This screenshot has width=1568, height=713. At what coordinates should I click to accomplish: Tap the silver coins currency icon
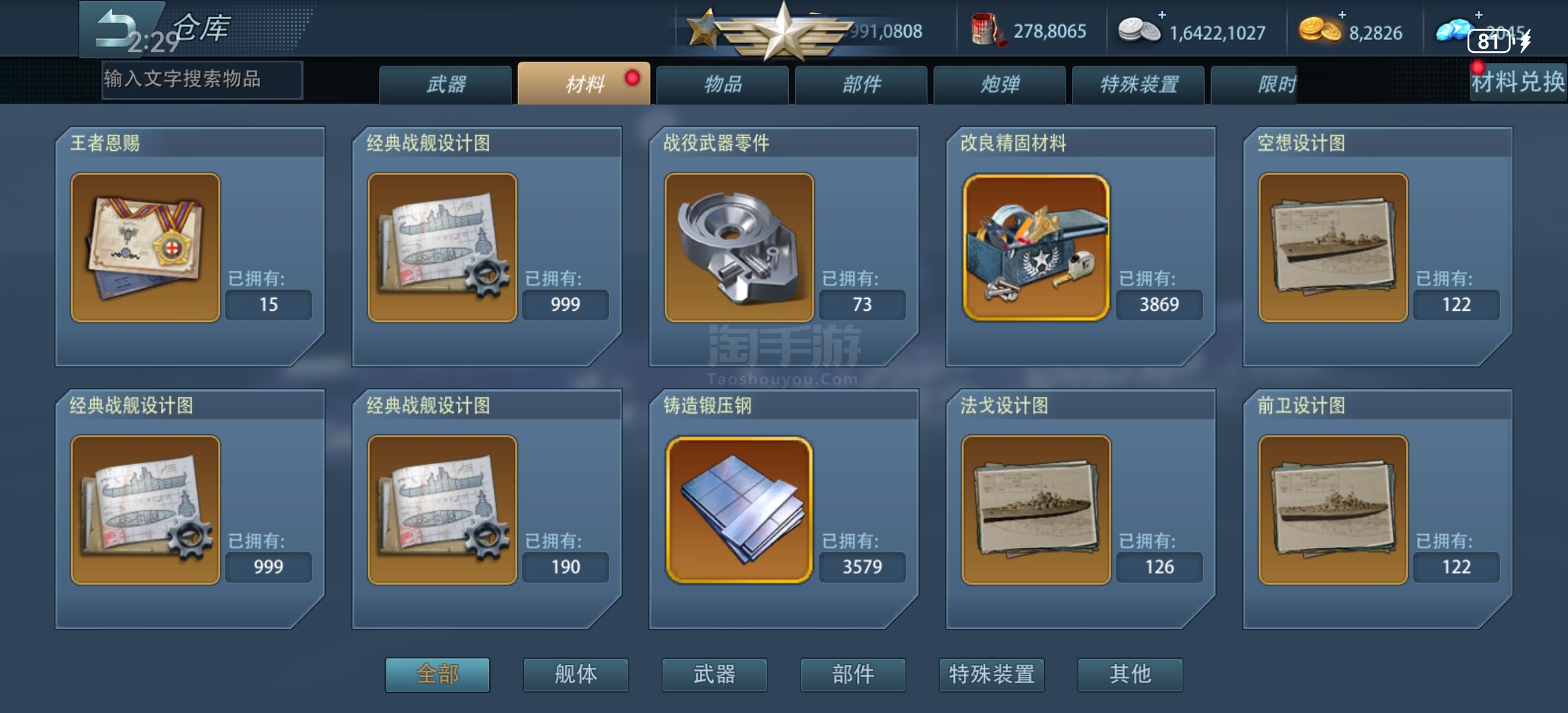(1139, 30)
